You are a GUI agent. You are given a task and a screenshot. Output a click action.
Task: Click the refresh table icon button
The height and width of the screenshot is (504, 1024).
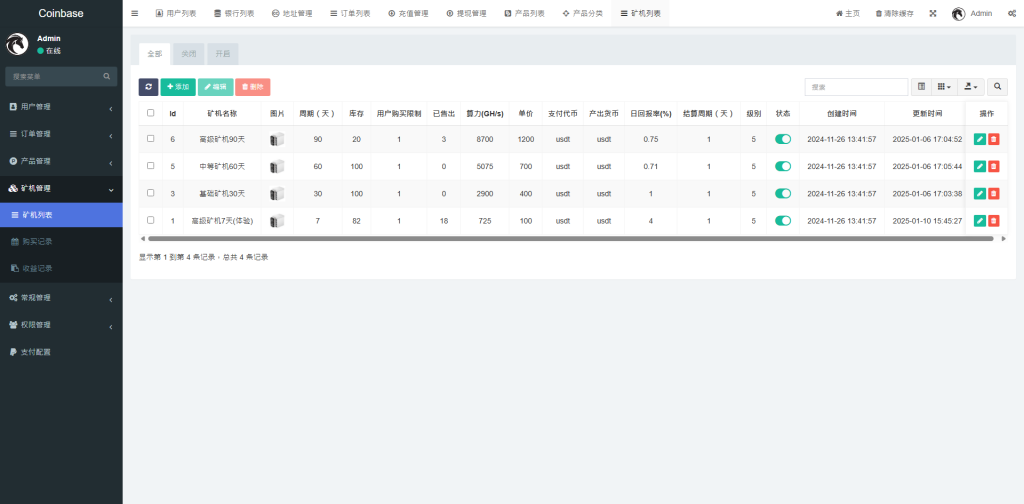[148, 87]
